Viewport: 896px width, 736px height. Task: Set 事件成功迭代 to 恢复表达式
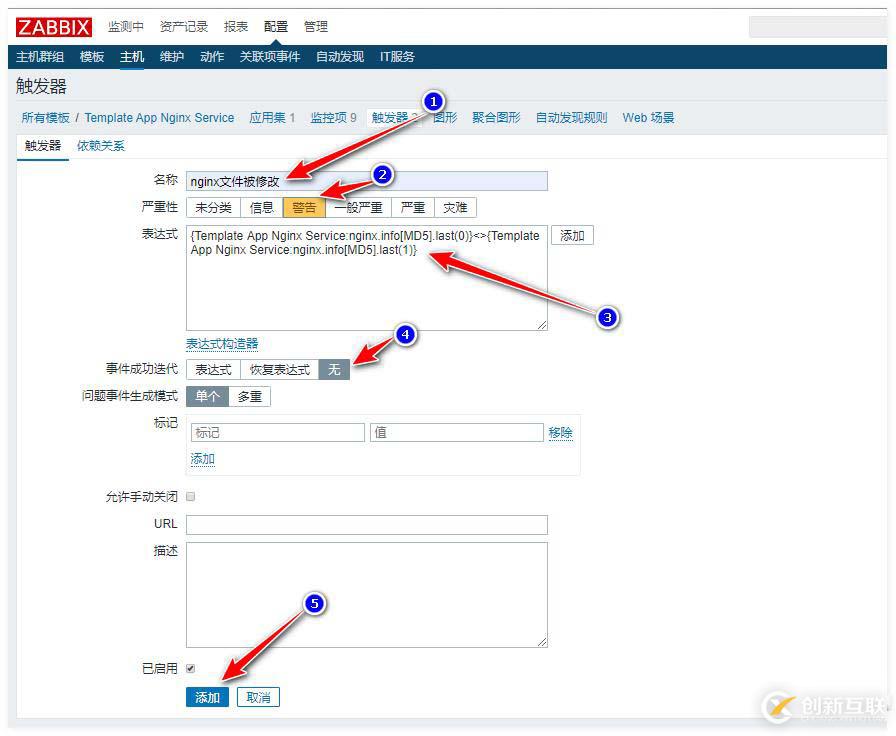coord(280,370)
